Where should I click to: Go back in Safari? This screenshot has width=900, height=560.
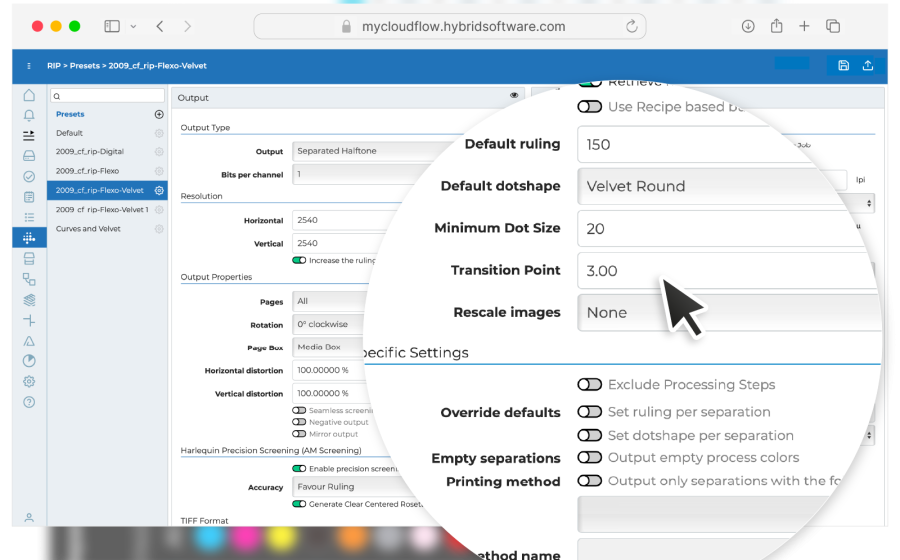pyautogui.click(x=160, y=26)
